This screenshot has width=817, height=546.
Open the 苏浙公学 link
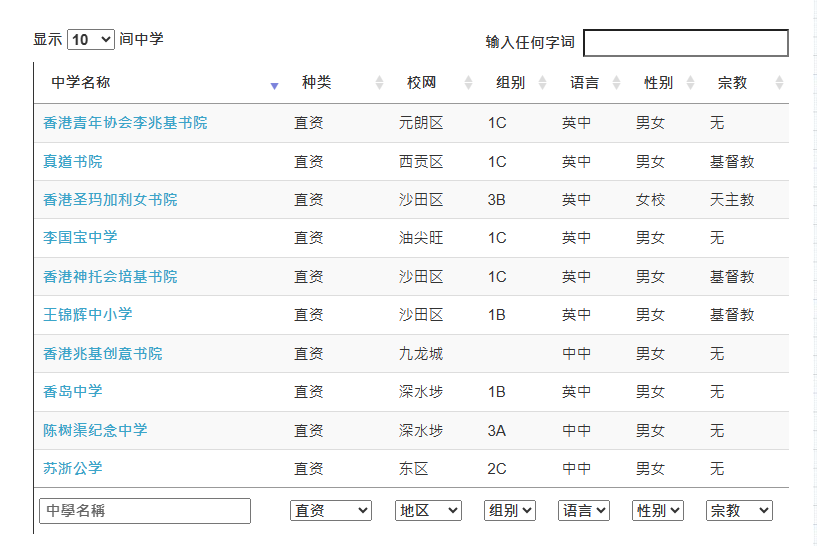coord(72,468)
